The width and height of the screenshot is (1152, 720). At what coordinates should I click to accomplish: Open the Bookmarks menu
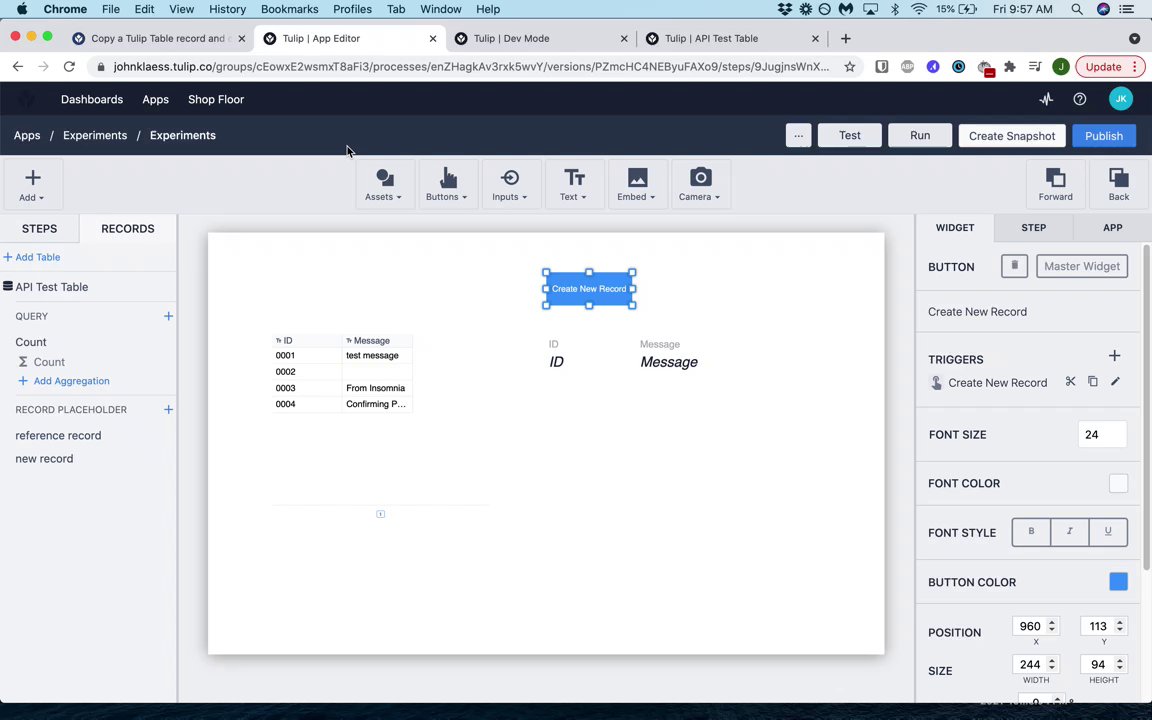click(x=289, y=9)
